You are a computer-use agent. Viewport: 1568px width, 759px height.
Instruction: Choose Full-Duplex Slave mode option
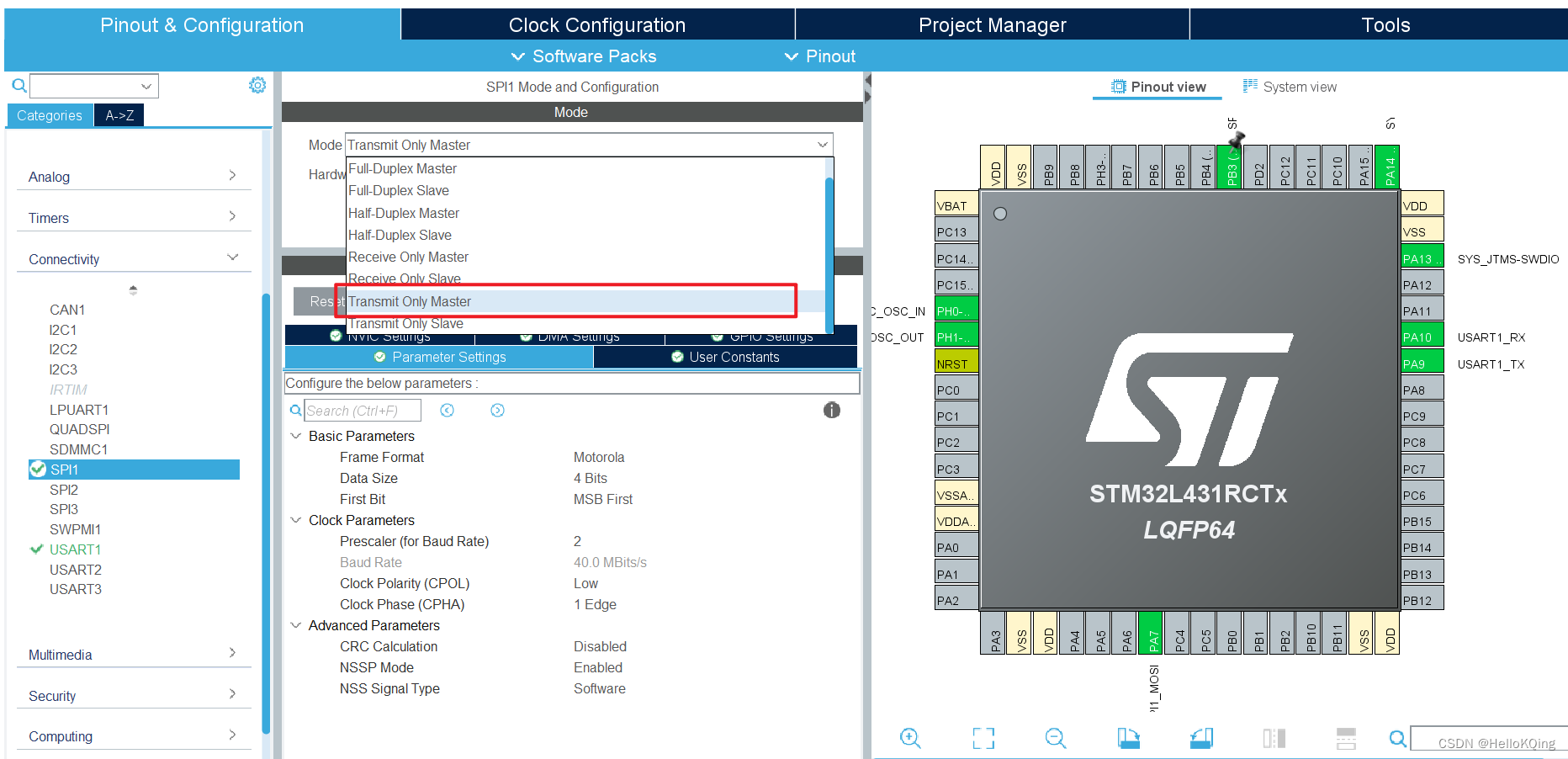pos(585,190)
